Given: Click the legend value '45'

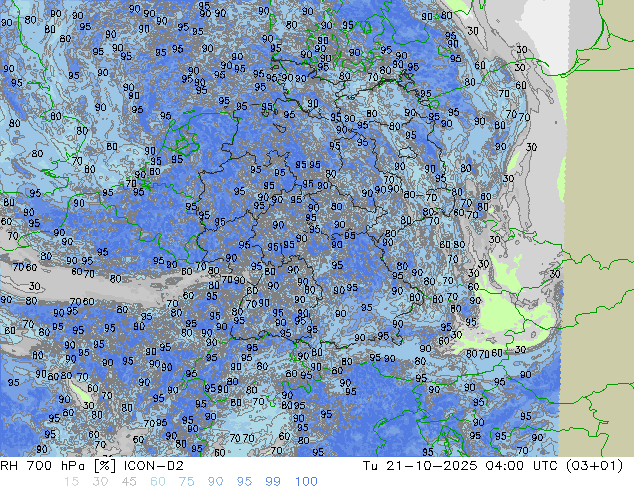Looking at the screenshot, I should [x=129, y=482].
